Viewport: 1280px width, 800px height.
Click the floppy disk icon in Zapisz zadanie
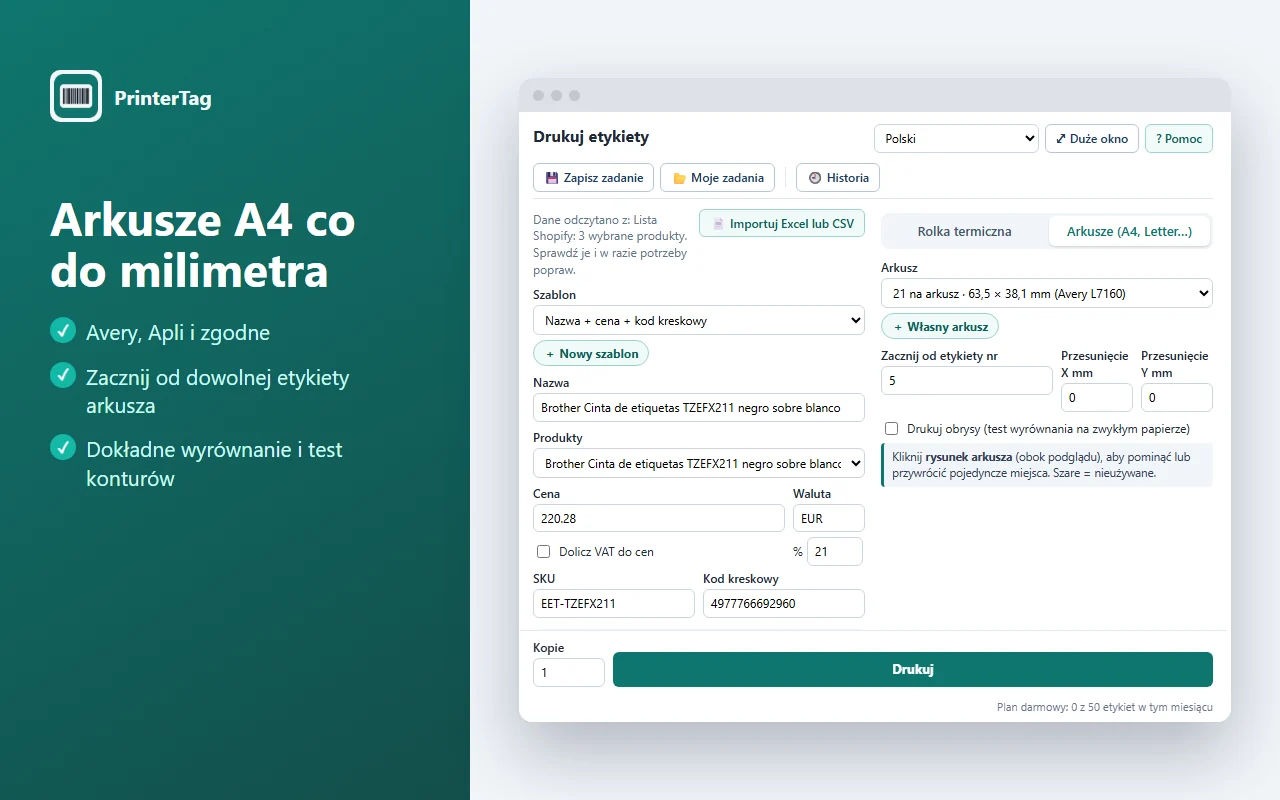tap(551, 178)
